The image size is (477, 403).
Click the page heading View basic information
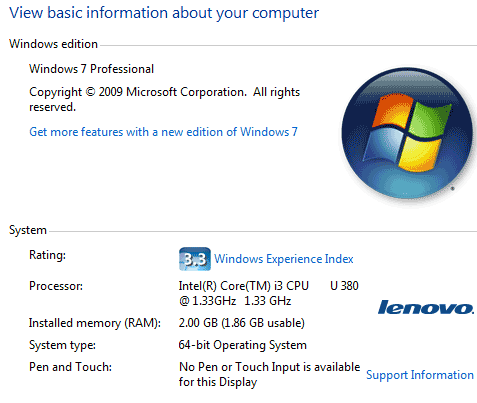click(x=164, y=13)
